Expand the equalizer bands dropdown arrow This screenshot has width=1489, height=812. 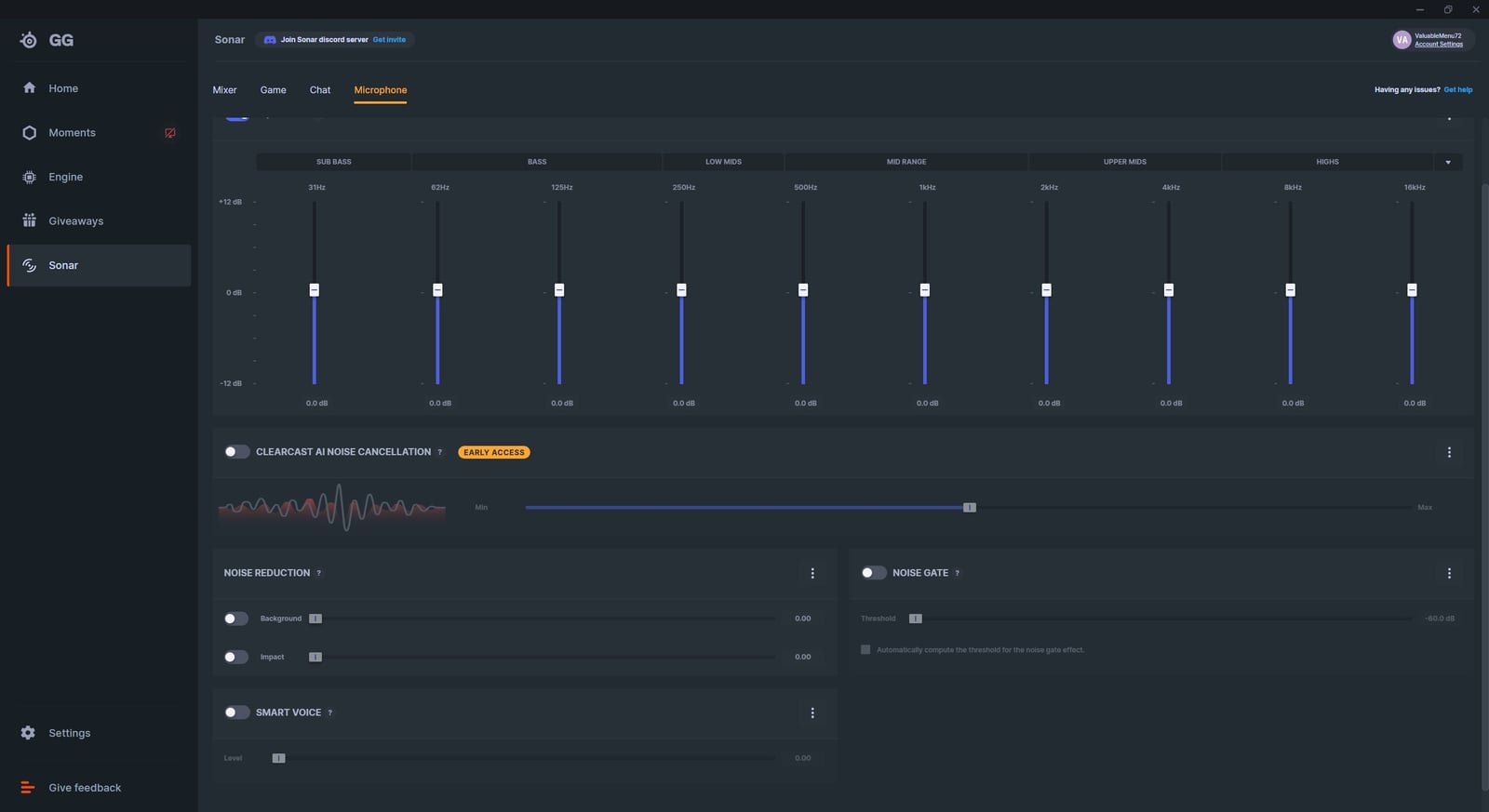1448,163
